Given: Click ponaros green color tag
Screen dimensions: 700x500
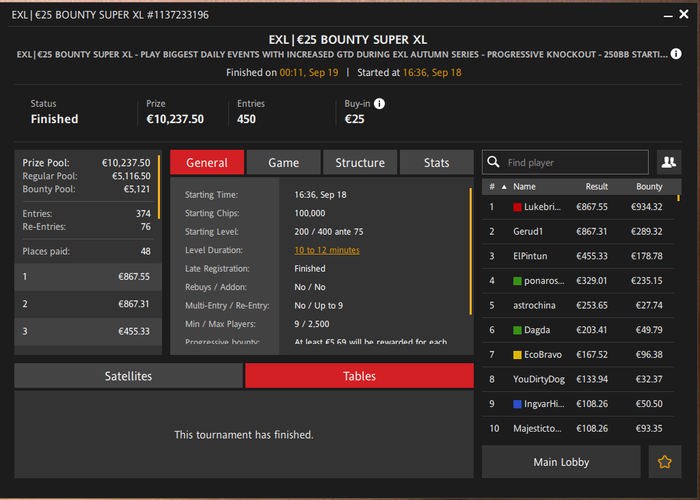Looking at the screenshot, I should pyautogui.click(x=517, y=281).
